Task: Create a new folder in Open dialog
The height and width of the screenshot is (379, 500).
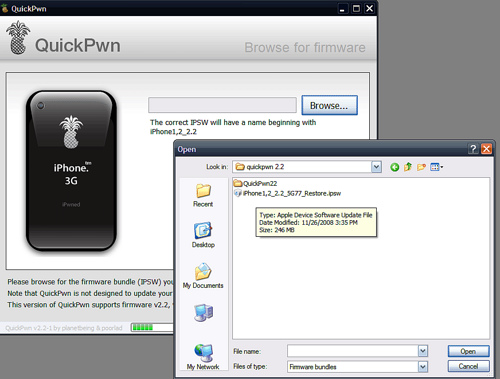Action: pyautogui.click(x=421, y=167)
